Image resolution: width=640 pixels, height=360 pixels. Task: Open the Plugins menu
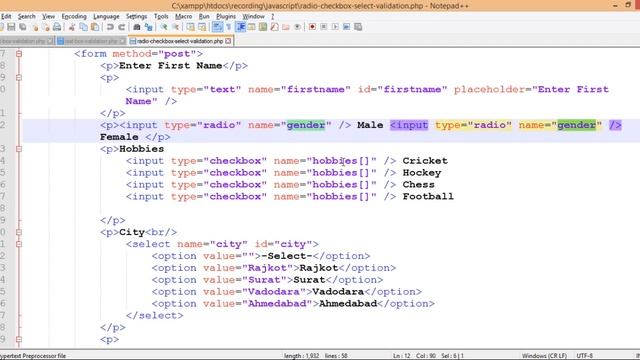click(226, 16)
